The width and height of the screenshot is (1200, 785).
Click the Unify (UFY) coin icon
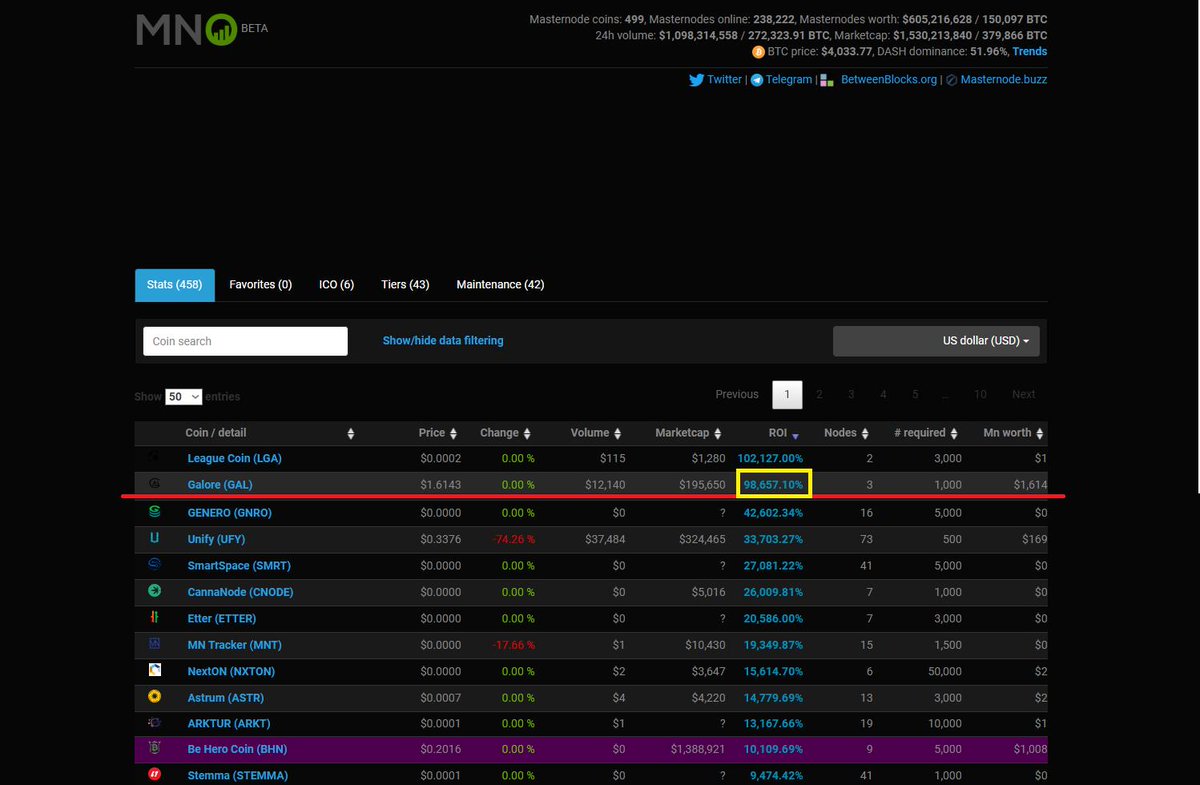point(155,538)
